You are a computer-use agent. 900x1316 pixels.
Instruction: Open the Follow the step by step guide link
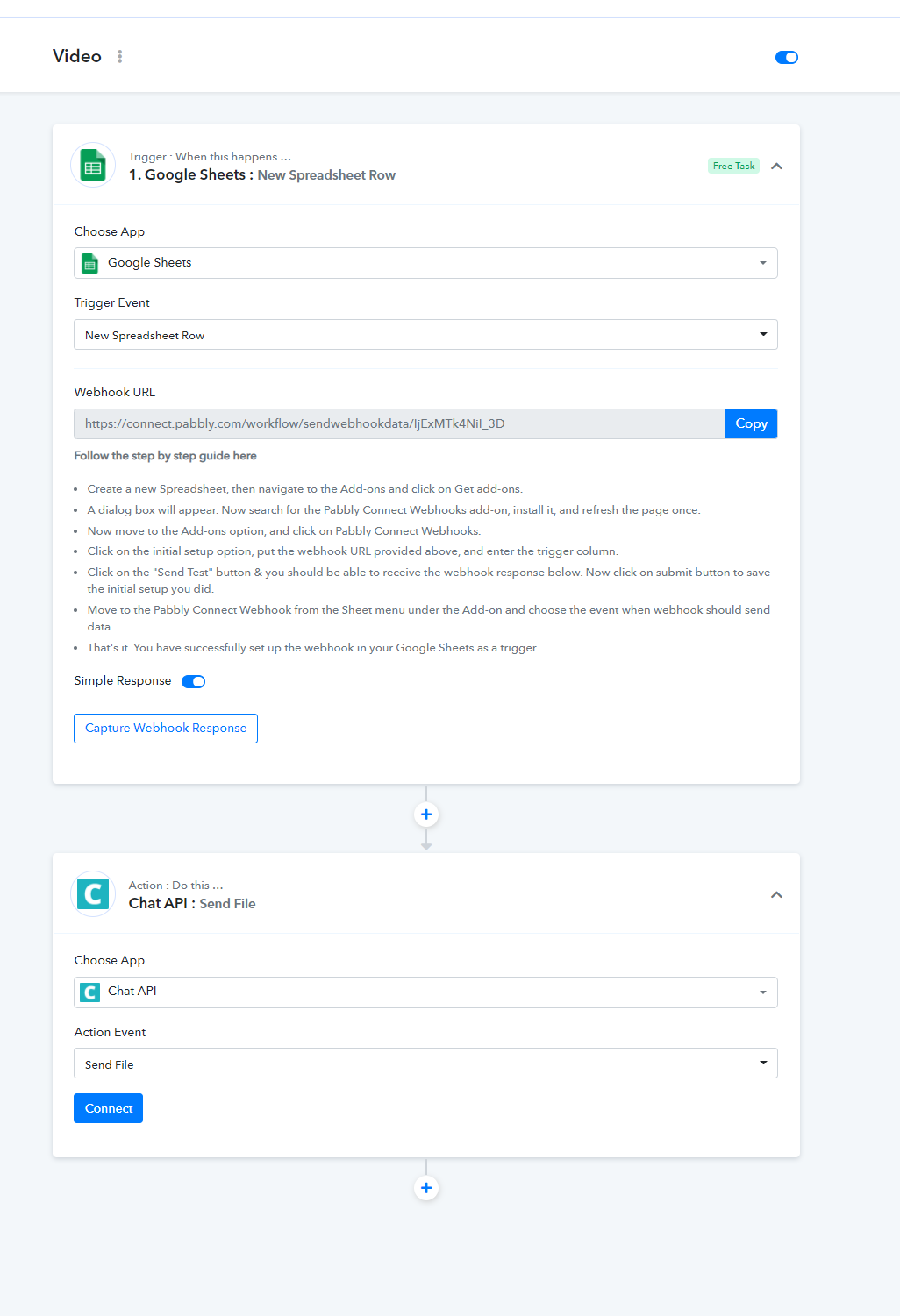(x=165, y=456)
